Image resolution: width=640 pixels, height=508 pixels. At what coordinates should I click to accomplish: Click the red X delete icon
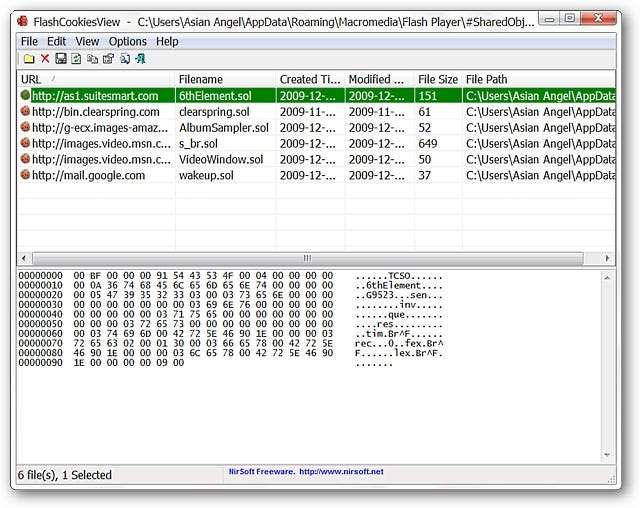[x=45, y=59]
